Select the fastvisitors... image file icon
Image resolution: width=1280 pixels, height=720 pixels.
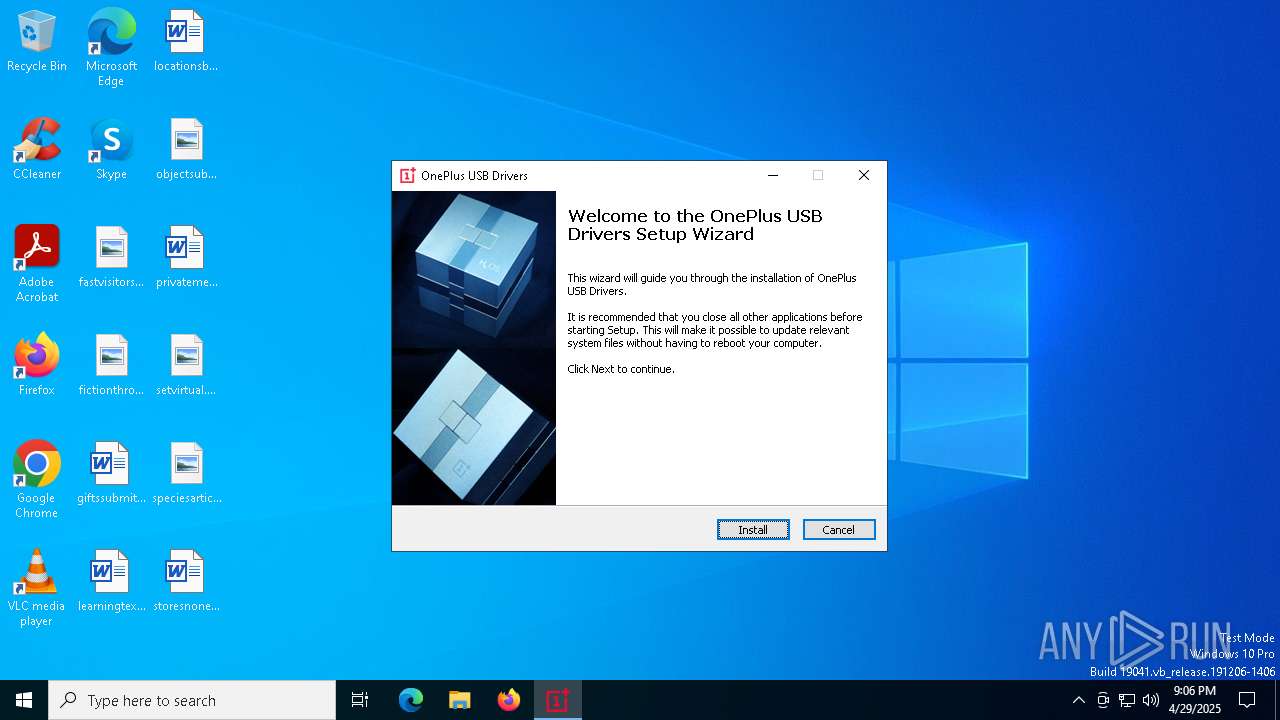(111, 258)
